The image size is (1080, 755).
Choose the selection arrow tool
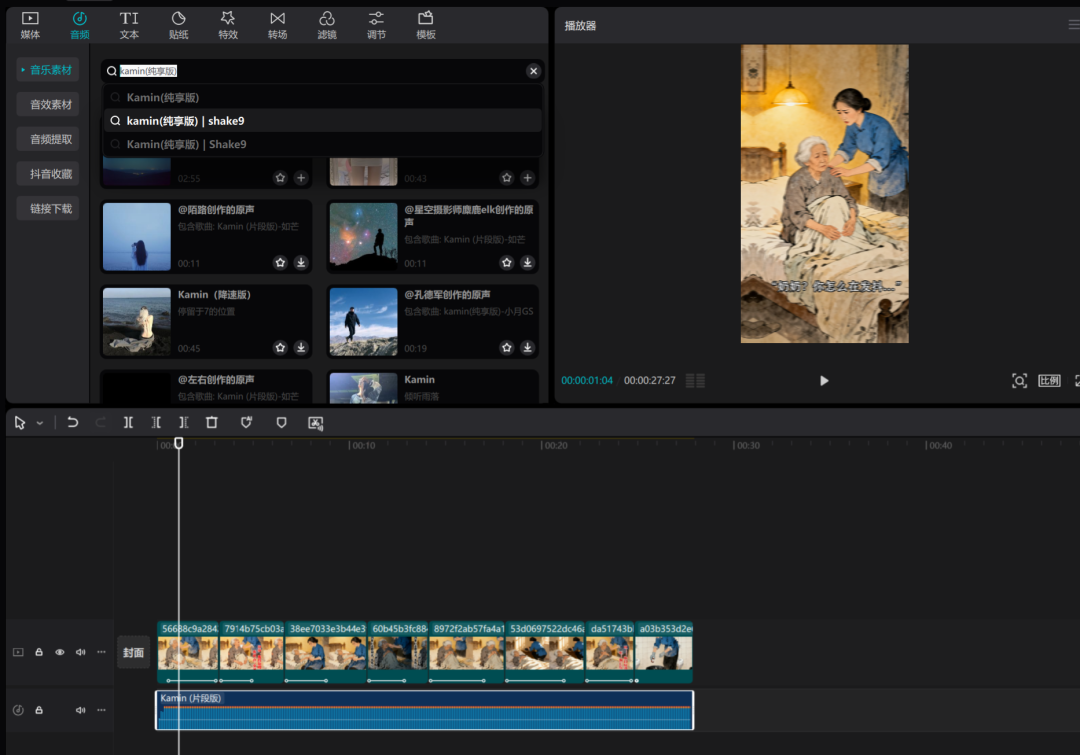[x=20, y=423]
